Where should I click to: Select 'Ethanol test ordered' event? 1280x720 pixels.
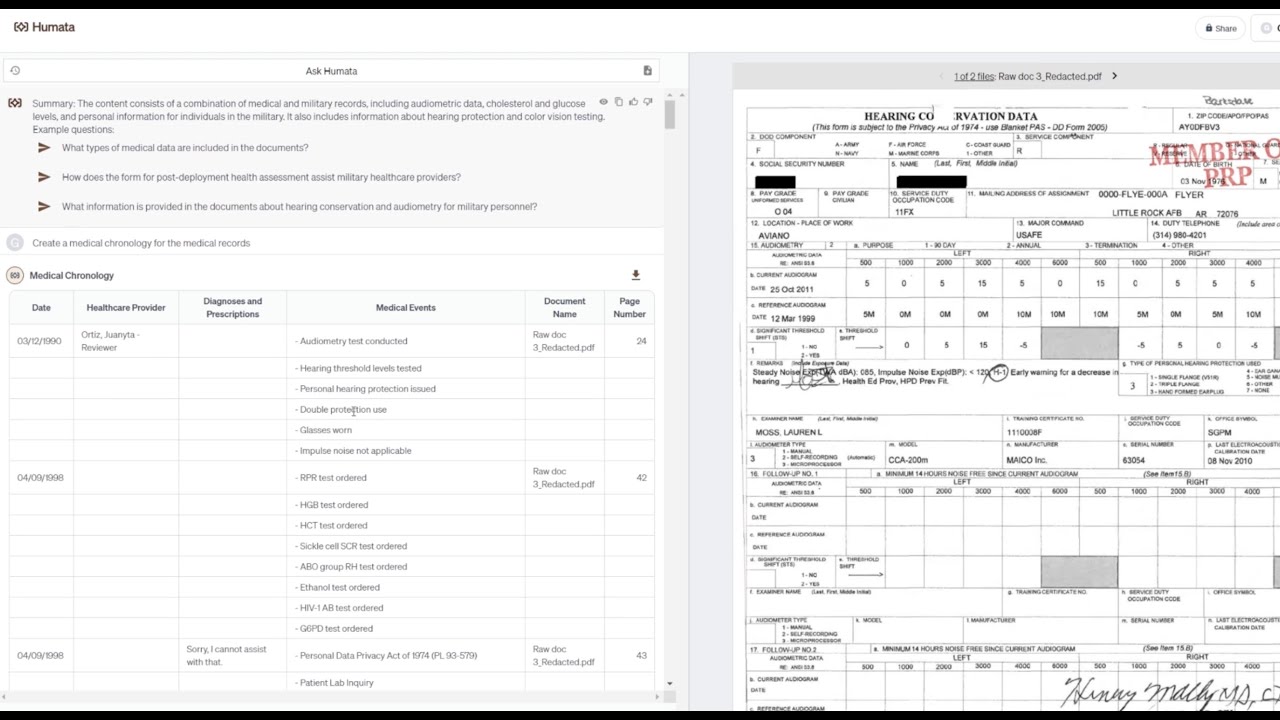point(338,588)
